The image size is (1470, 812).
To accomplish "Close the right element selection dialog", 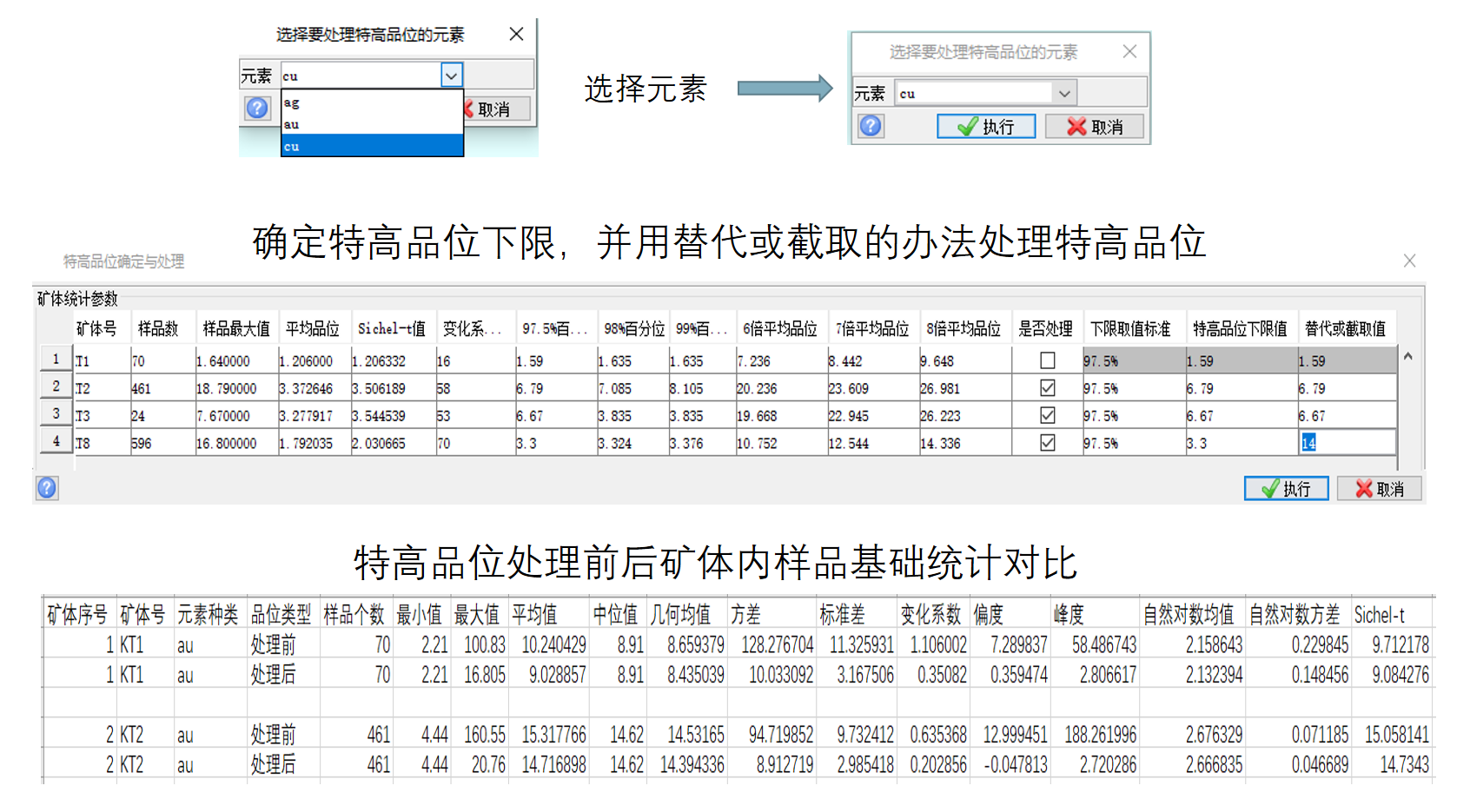I will tap(1129, 51).
